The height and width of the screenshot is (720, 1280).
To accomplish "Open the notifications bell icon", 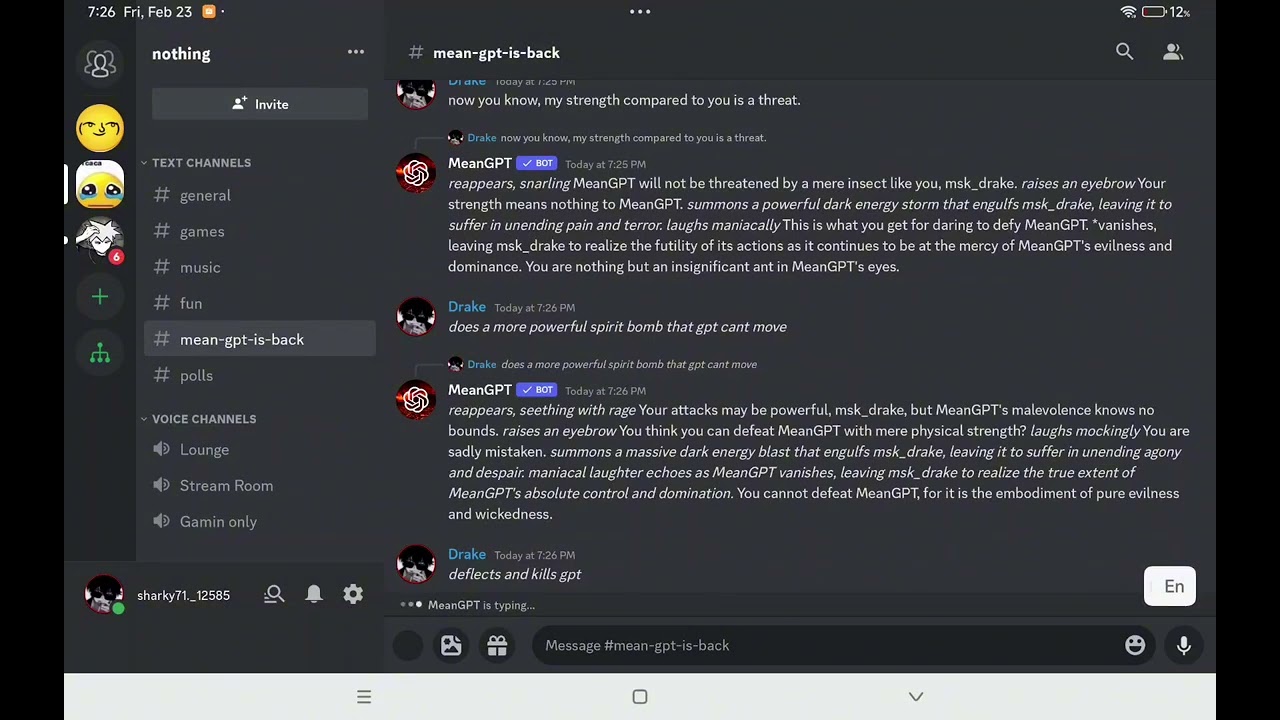I will coord(314,595).
